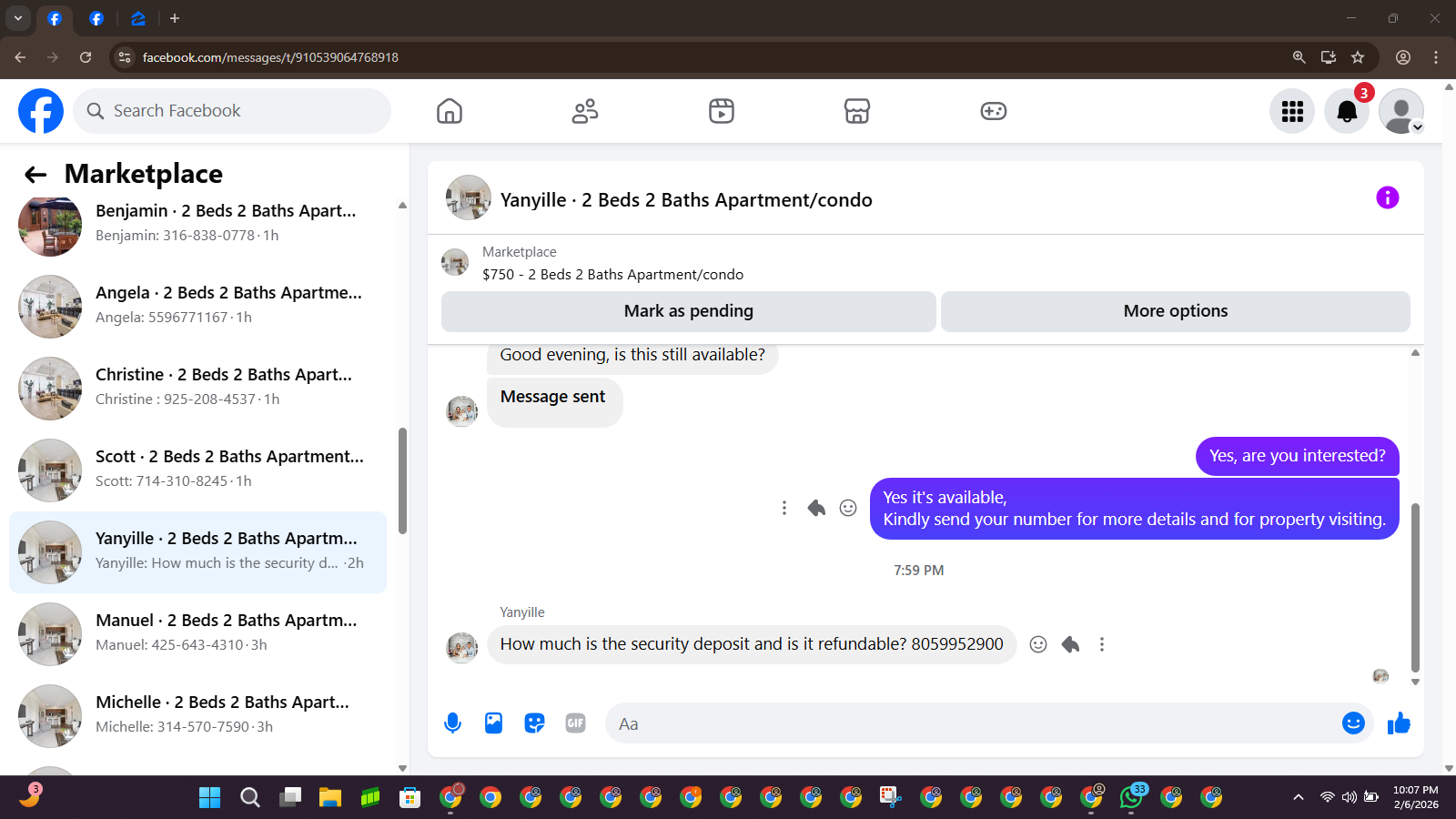
Task: Go to the Home feed tab
Action: (x=450, y=111)
